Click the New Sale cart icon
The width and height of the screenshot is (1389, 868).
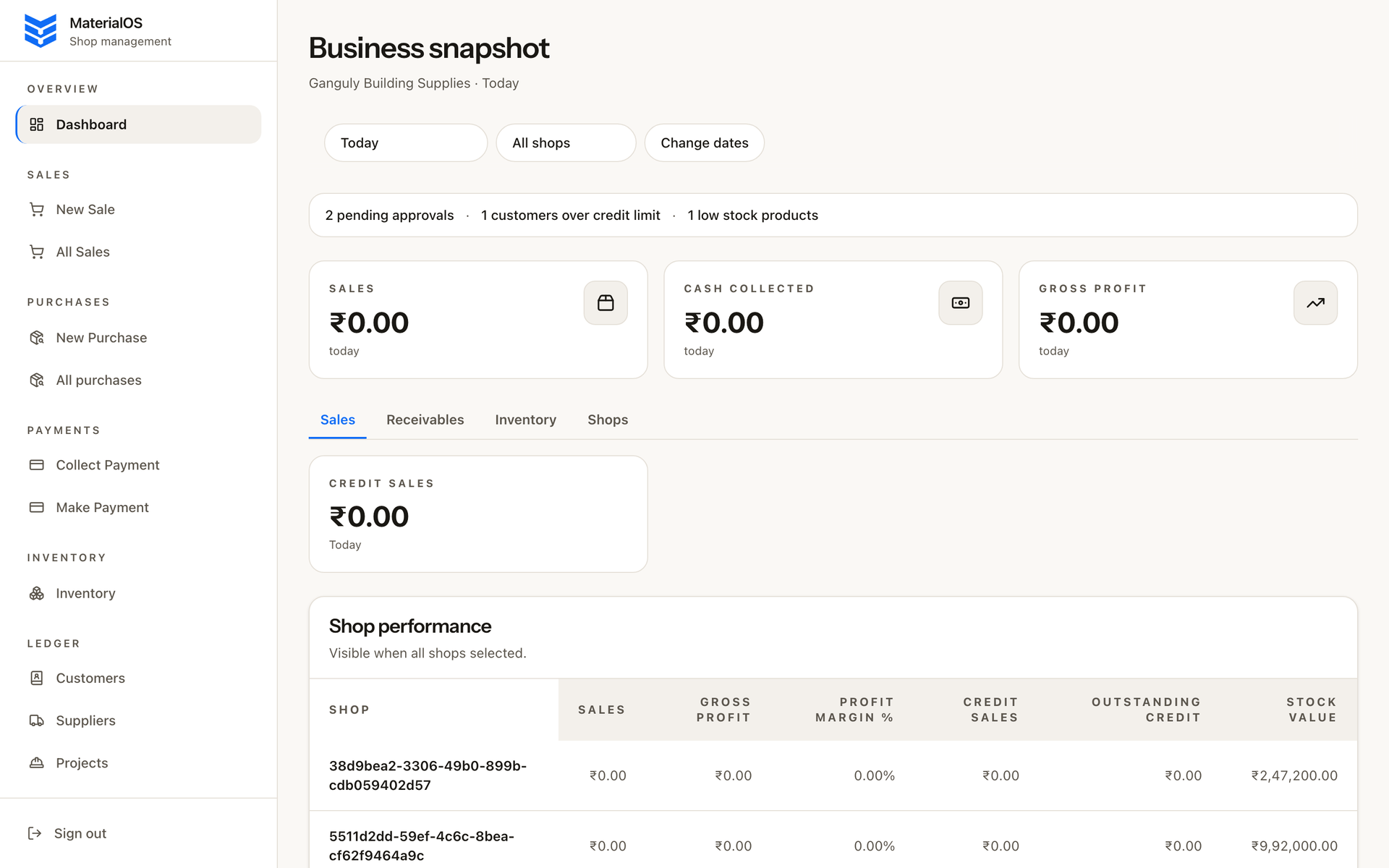[x=37, y=210]
